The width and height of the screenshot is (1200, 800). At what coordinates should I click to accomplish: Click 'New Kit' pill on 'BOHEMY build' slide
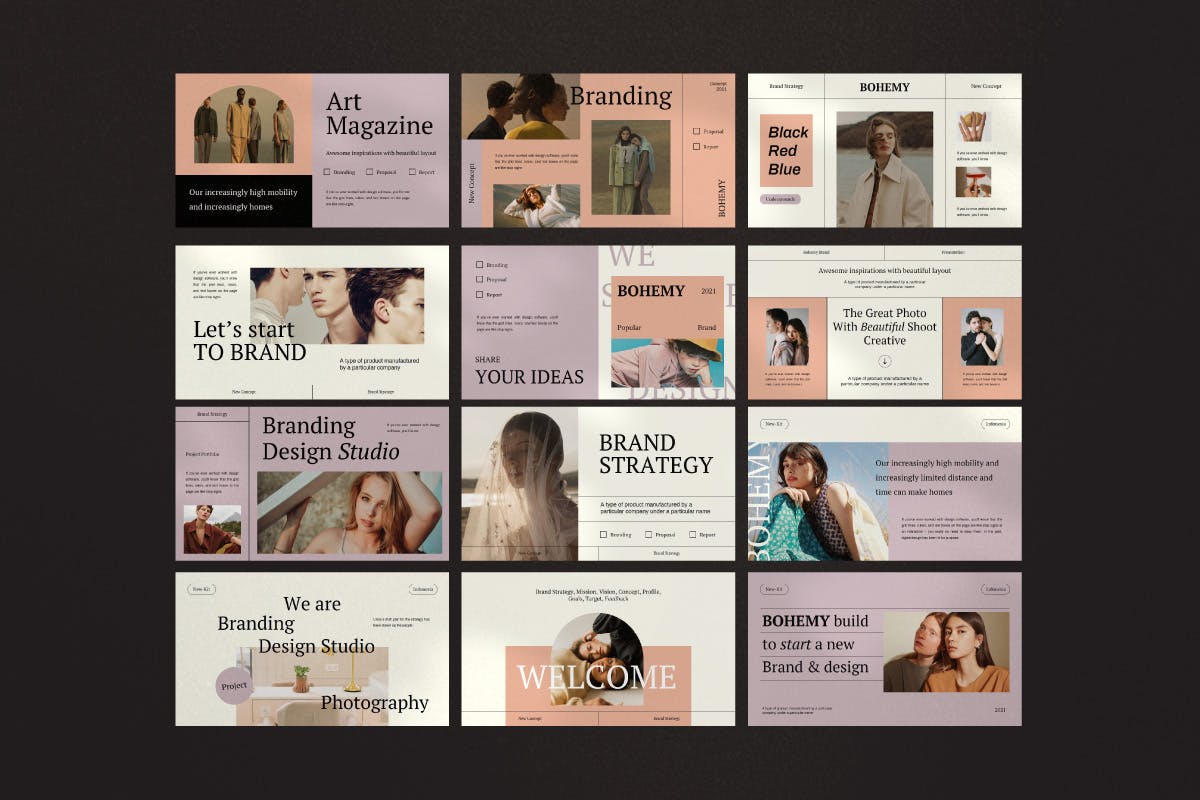point(774,590)
